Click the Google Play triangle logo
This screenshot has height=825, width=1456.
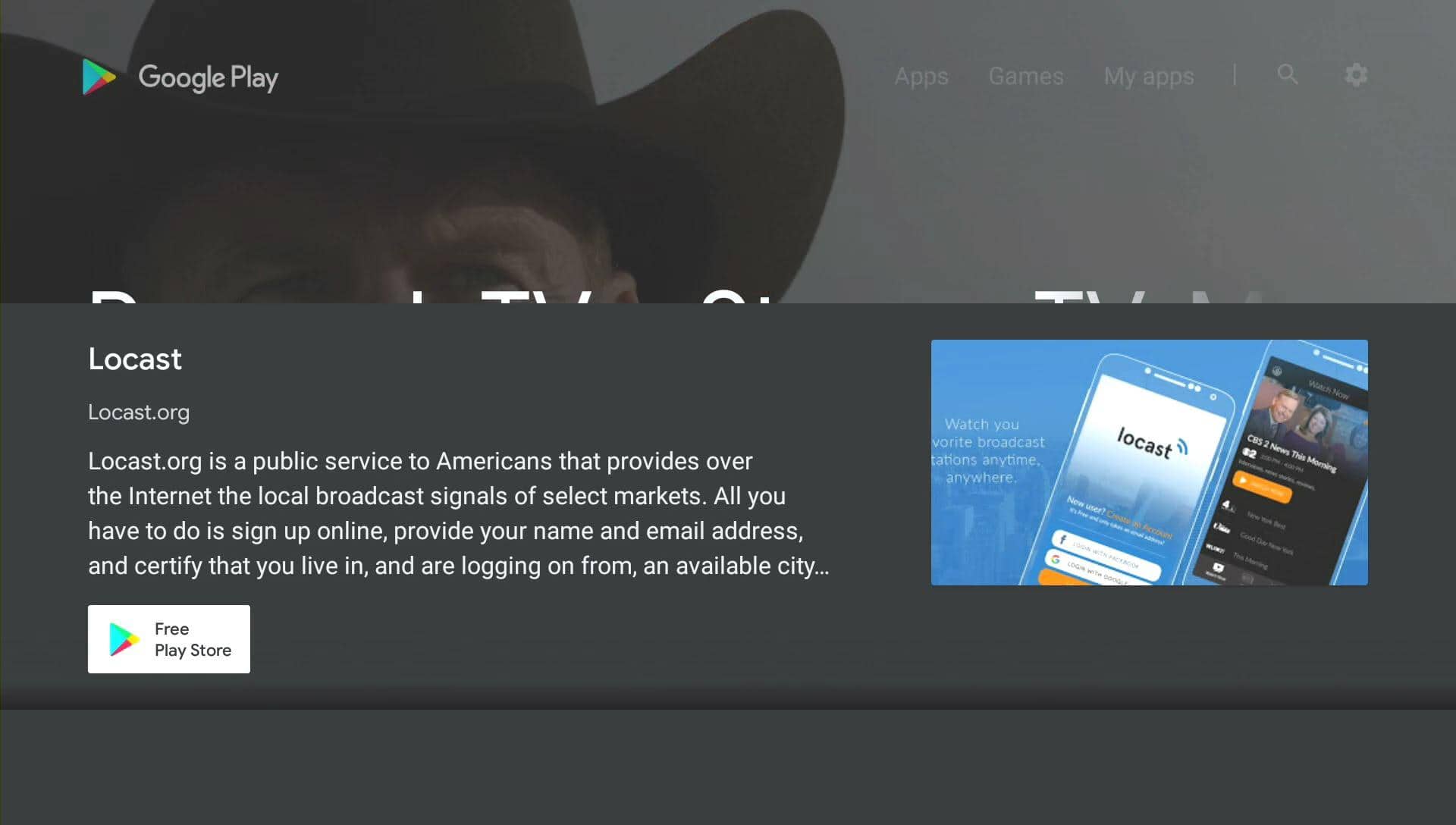[x=99, y=77]
